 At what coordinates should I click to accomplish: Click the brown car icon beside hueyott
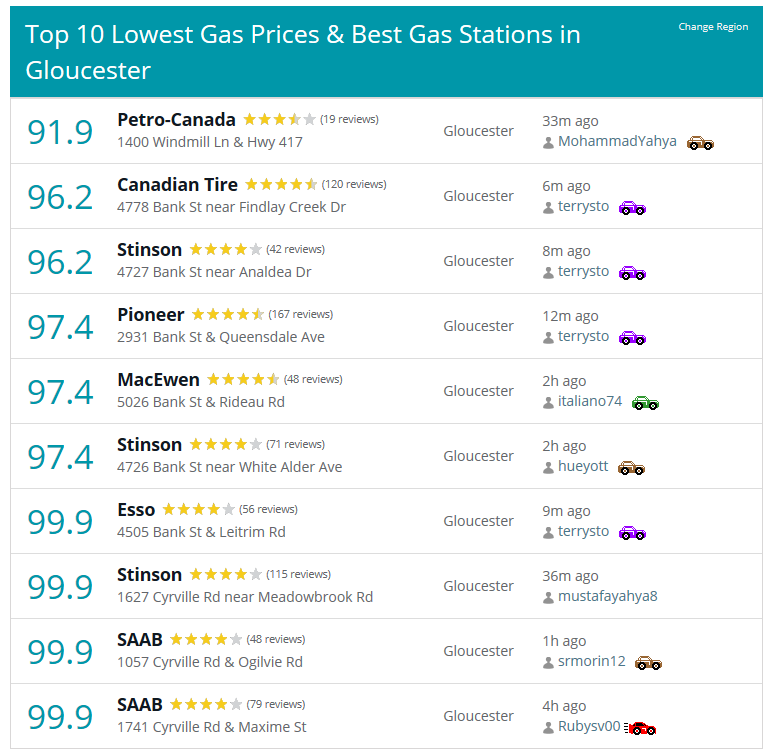[631, 468]
